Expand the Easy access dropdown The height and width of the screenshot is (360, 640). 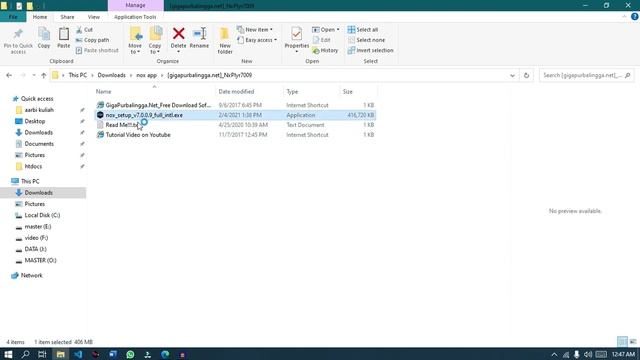[x=257, y=40]
